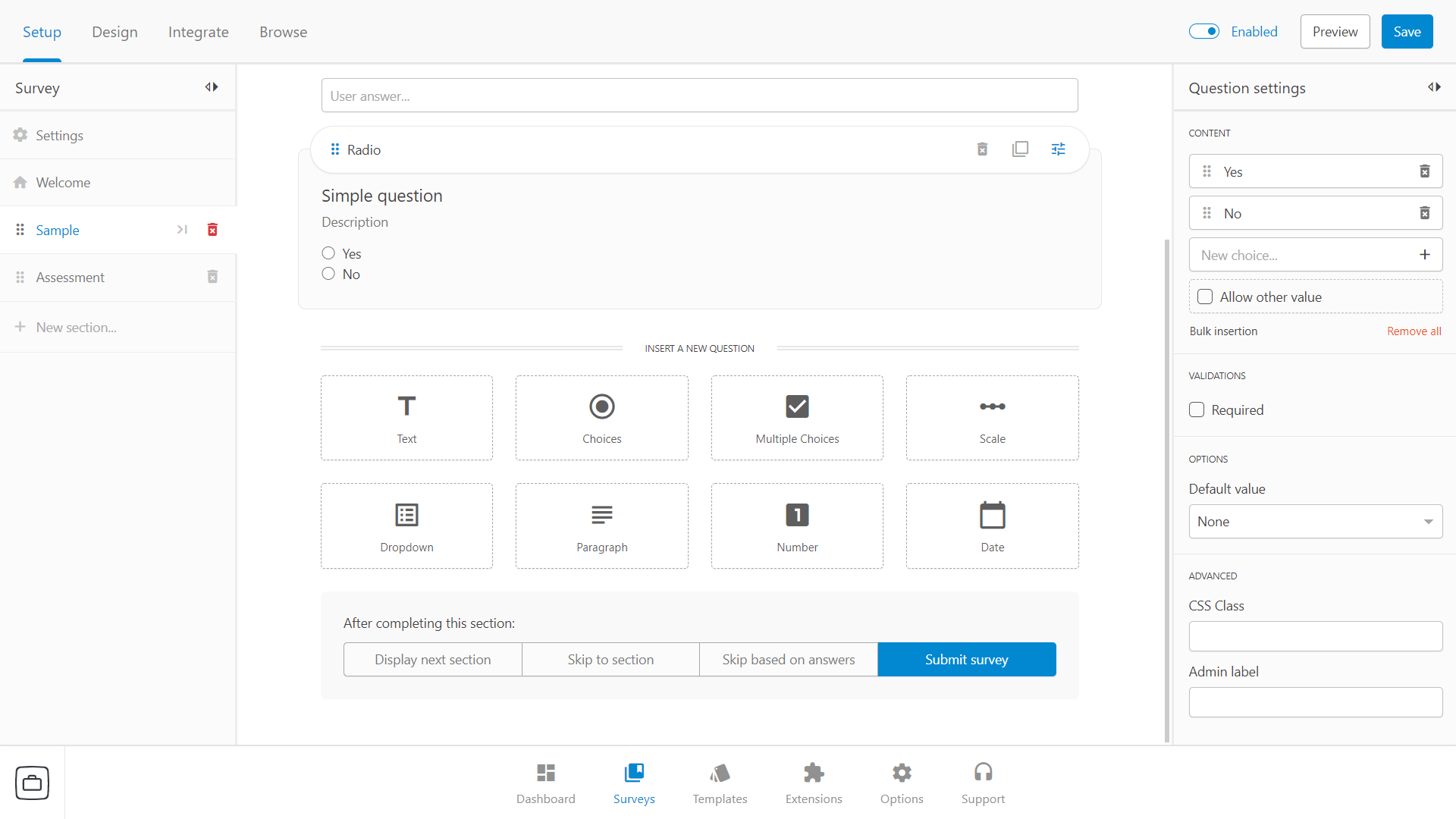Edit the question Description text
The image size is (1456, 819).
pyautogui.click(x=355, y=222)
